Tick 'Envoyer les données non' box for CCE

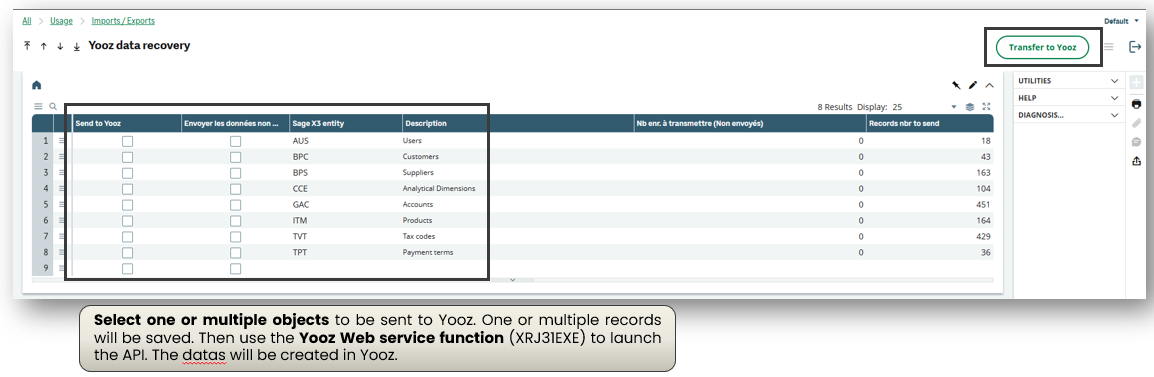point(236,188)
